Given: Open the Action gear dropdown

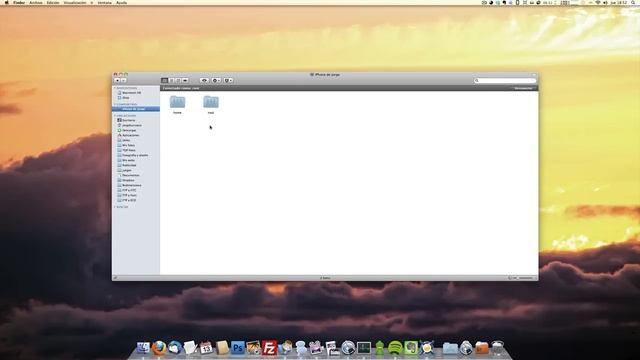Looking at the screenshot, I should [216, 80].
